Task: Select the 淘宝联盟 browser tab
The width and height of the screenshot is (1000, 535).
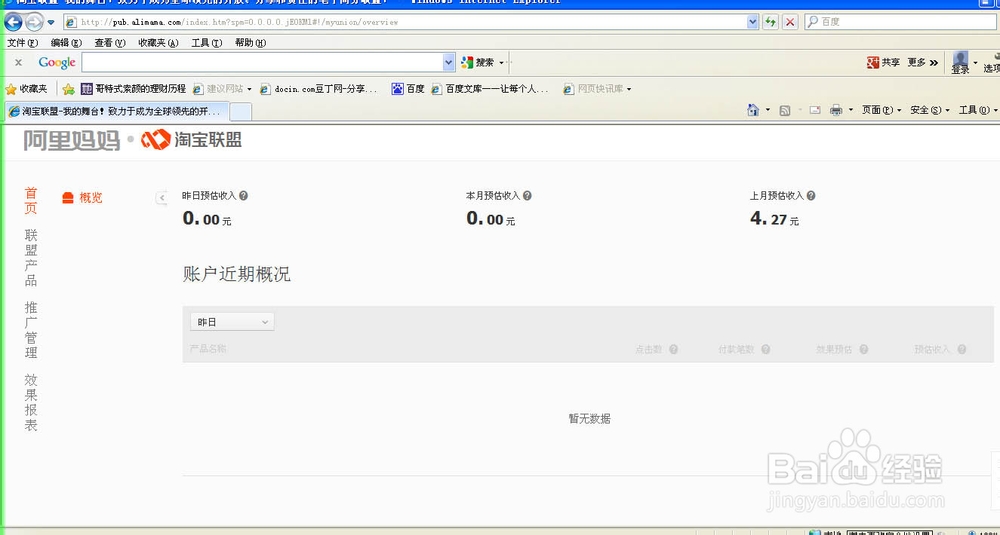Action: point(115,111)
